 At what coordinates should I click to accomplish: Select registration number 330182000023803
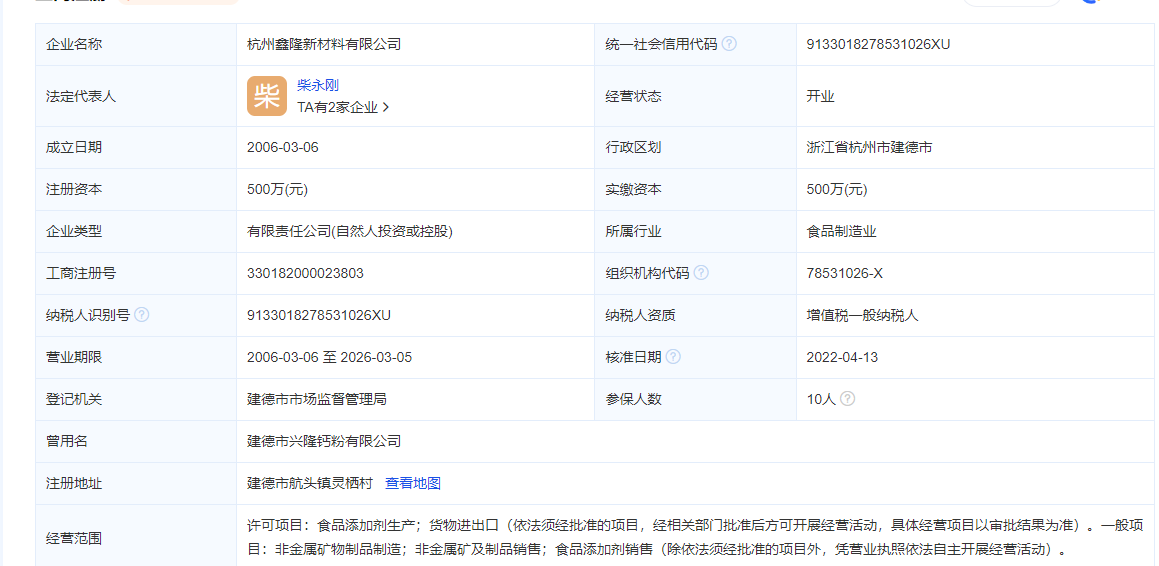(x=305, y=273)
